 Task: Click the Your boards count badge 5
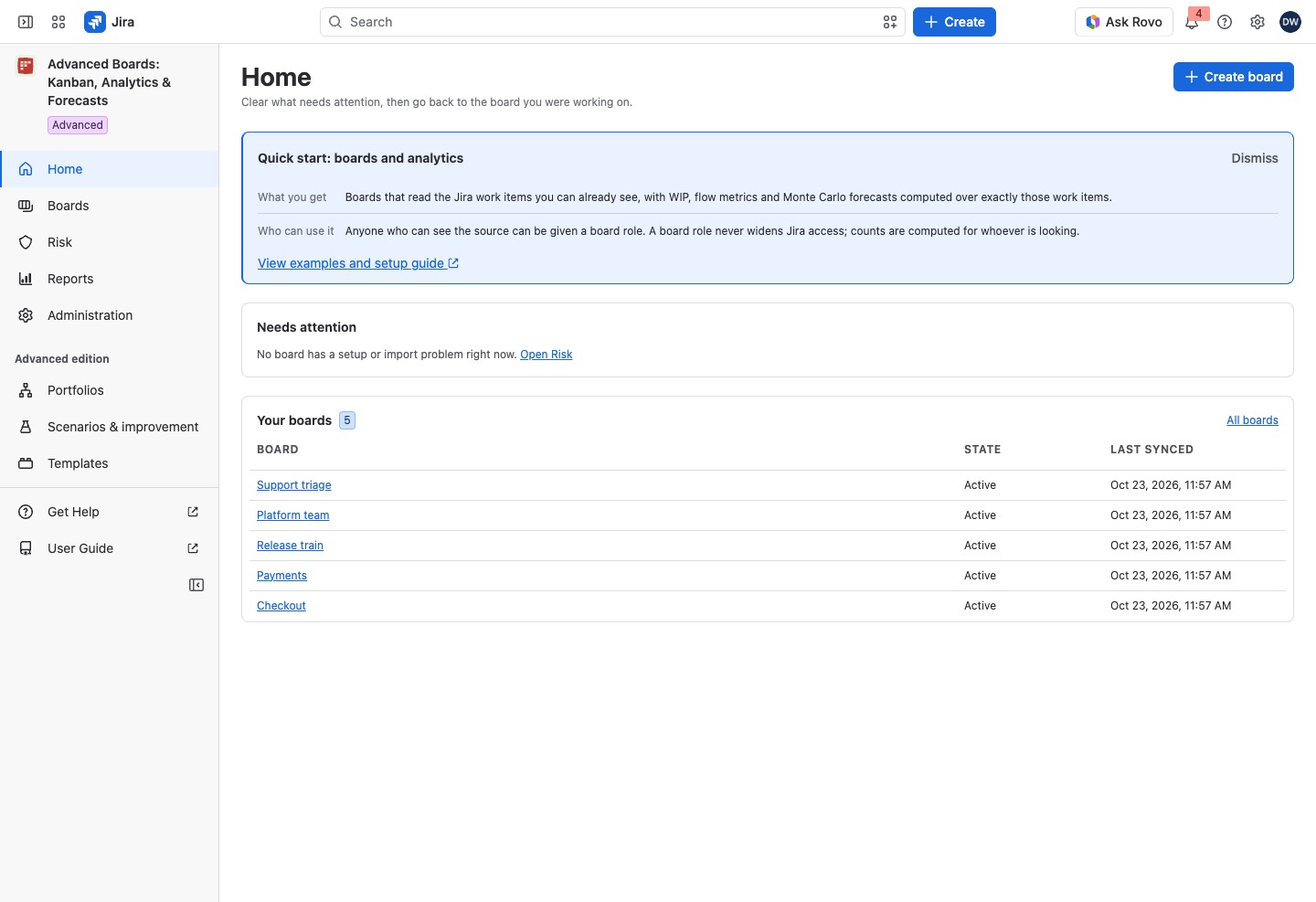347,420
